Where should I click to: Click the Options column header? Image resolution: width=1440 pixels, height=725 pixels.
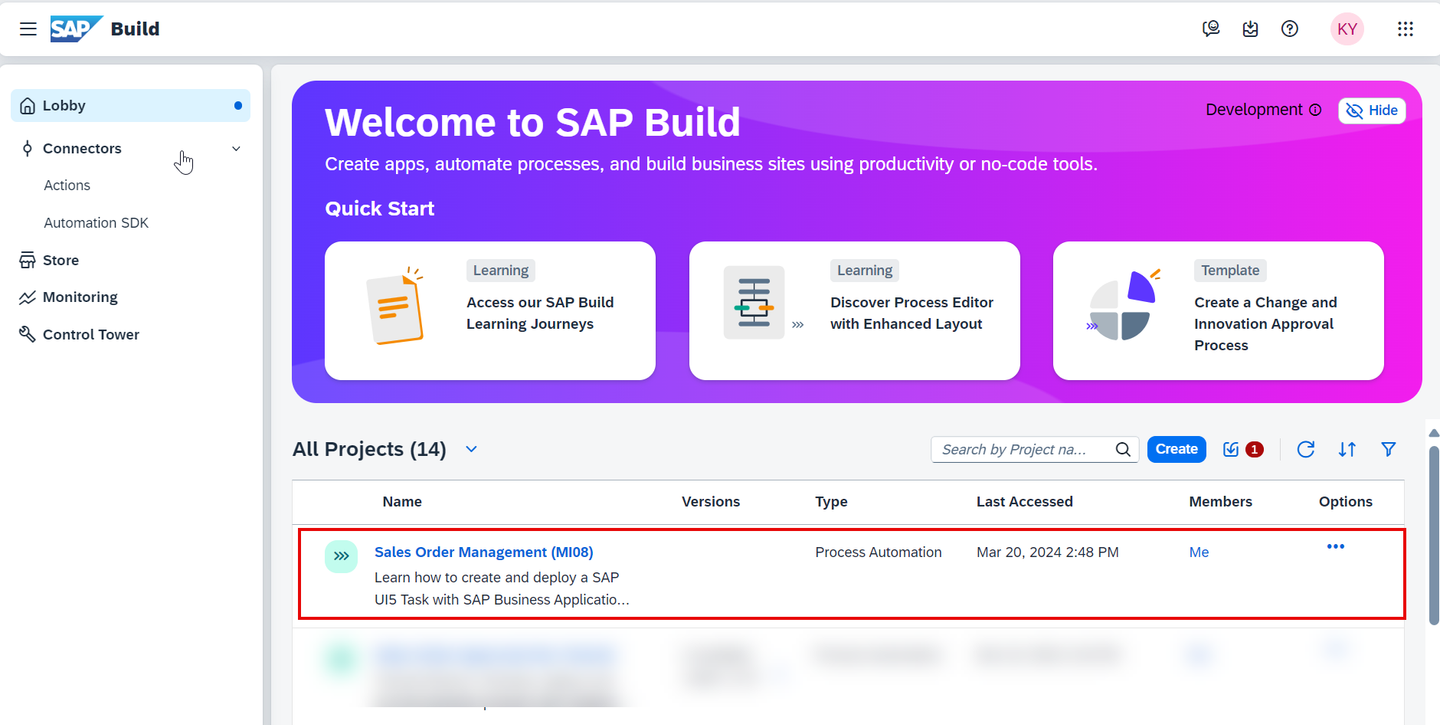click(x=1345, y=502)
